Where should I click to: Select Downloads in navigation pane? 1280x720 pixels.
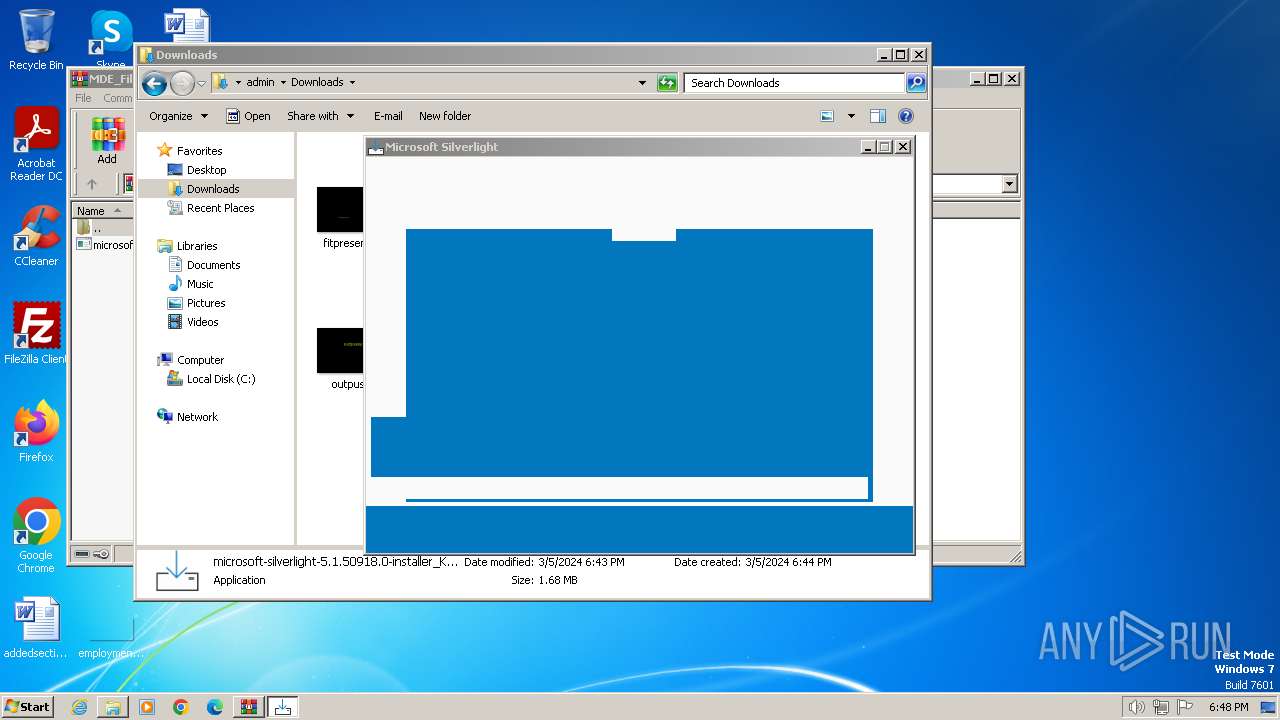point(213,189)
